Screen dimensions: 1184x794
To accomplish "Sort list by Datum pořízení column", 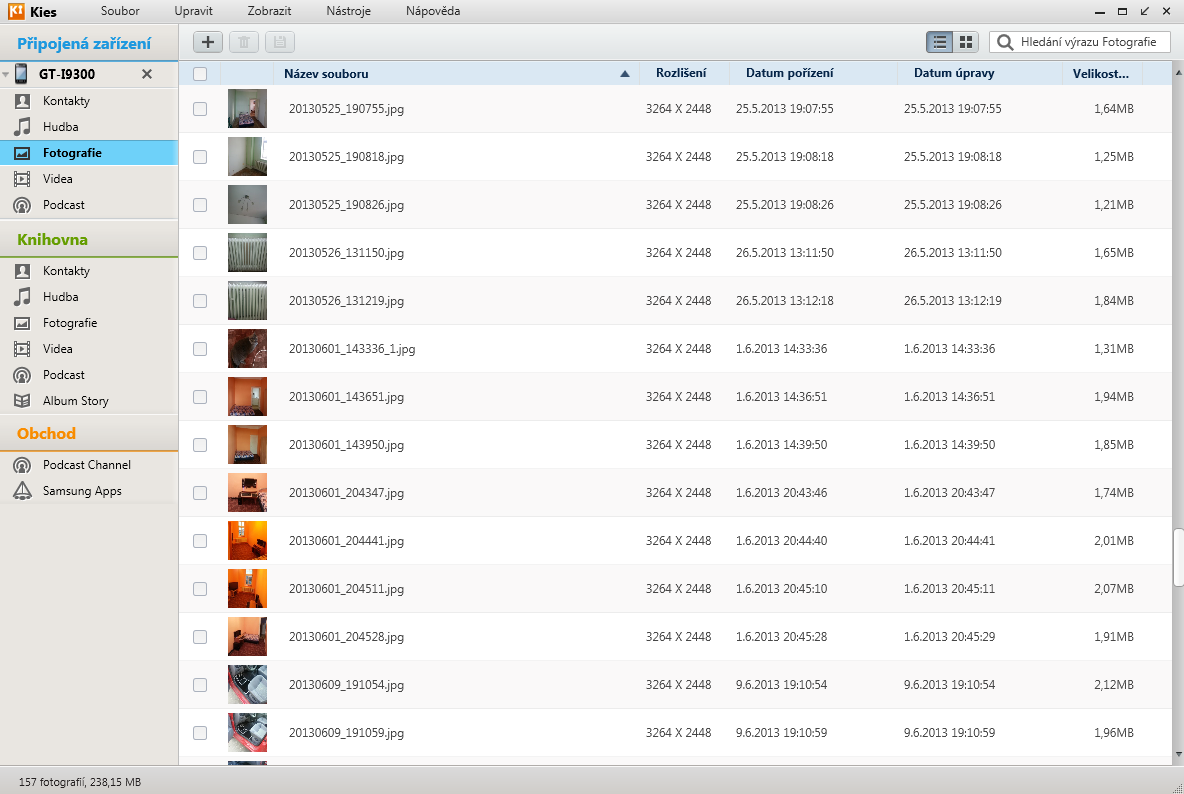I will (x=789, y=73).
